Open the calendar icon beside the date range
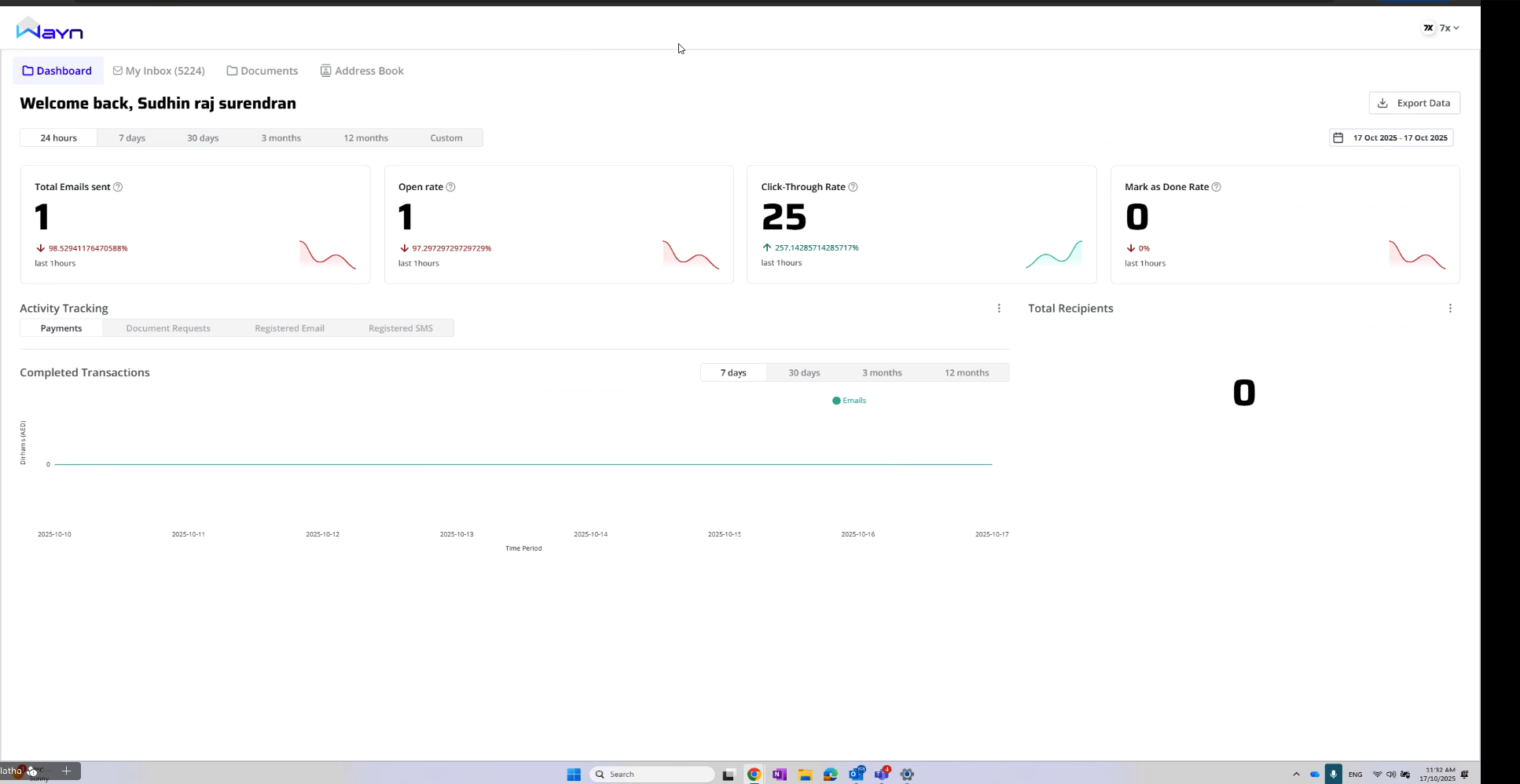Screen dimensions: 1520x784 click(x=1338, y=137)
